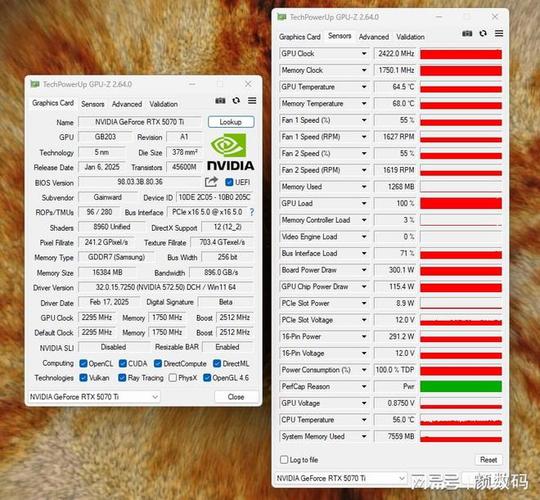Viewport: 540px width, 500px height.
Task: Click screenshot camera icon in Sensors window
Action: click(467, 33)
